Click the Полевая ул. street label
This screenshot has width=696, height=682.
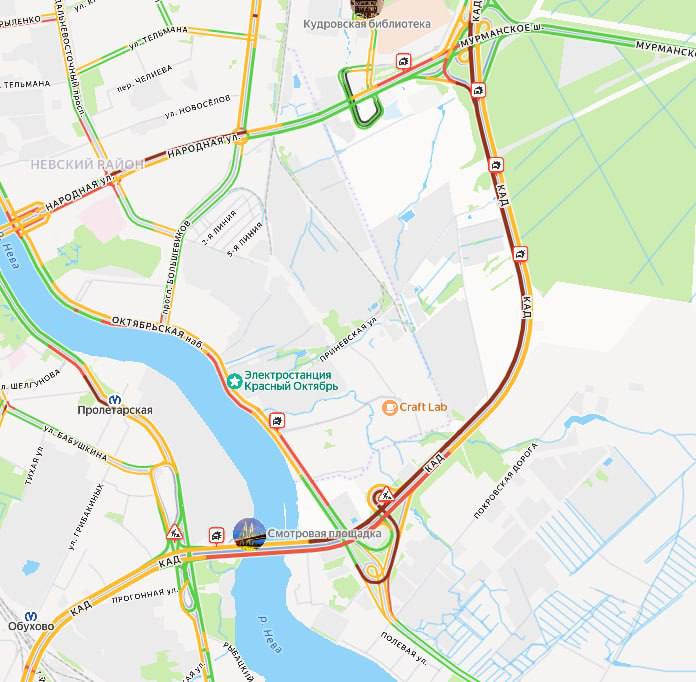[403, 649]
